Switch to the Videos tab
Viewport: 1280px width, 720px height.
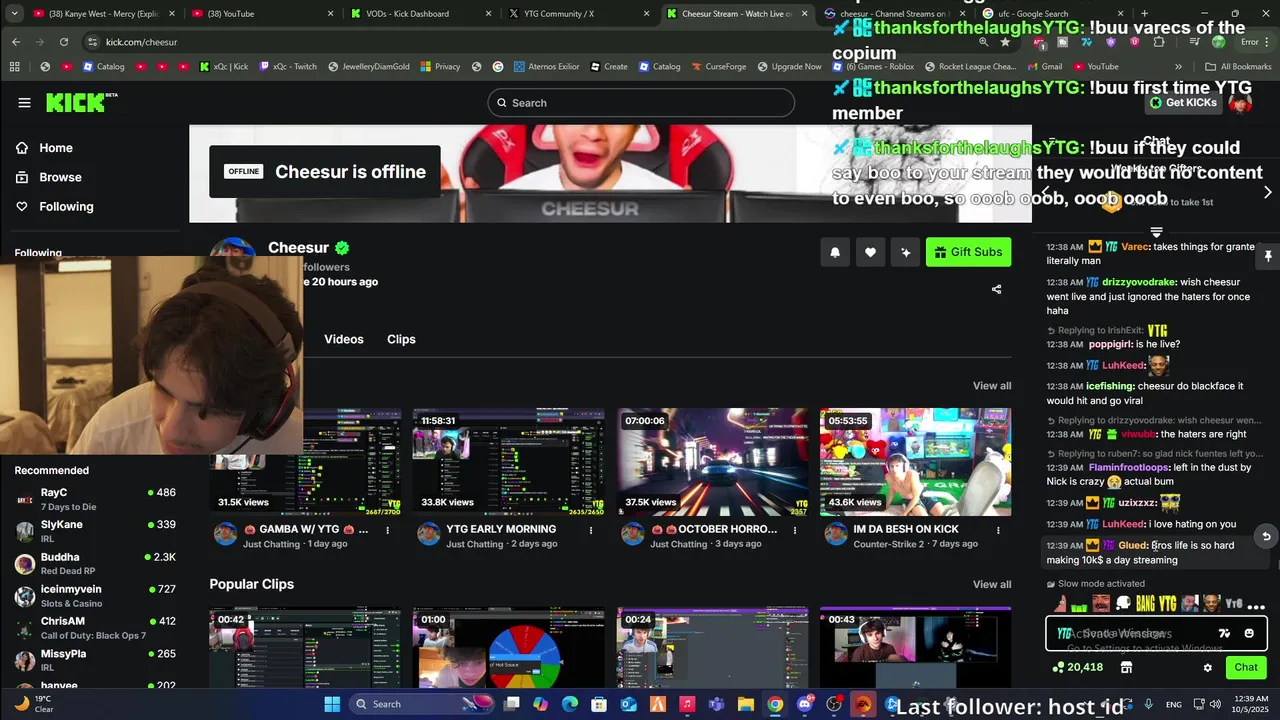pyautogui.click(x=344, y=339)
